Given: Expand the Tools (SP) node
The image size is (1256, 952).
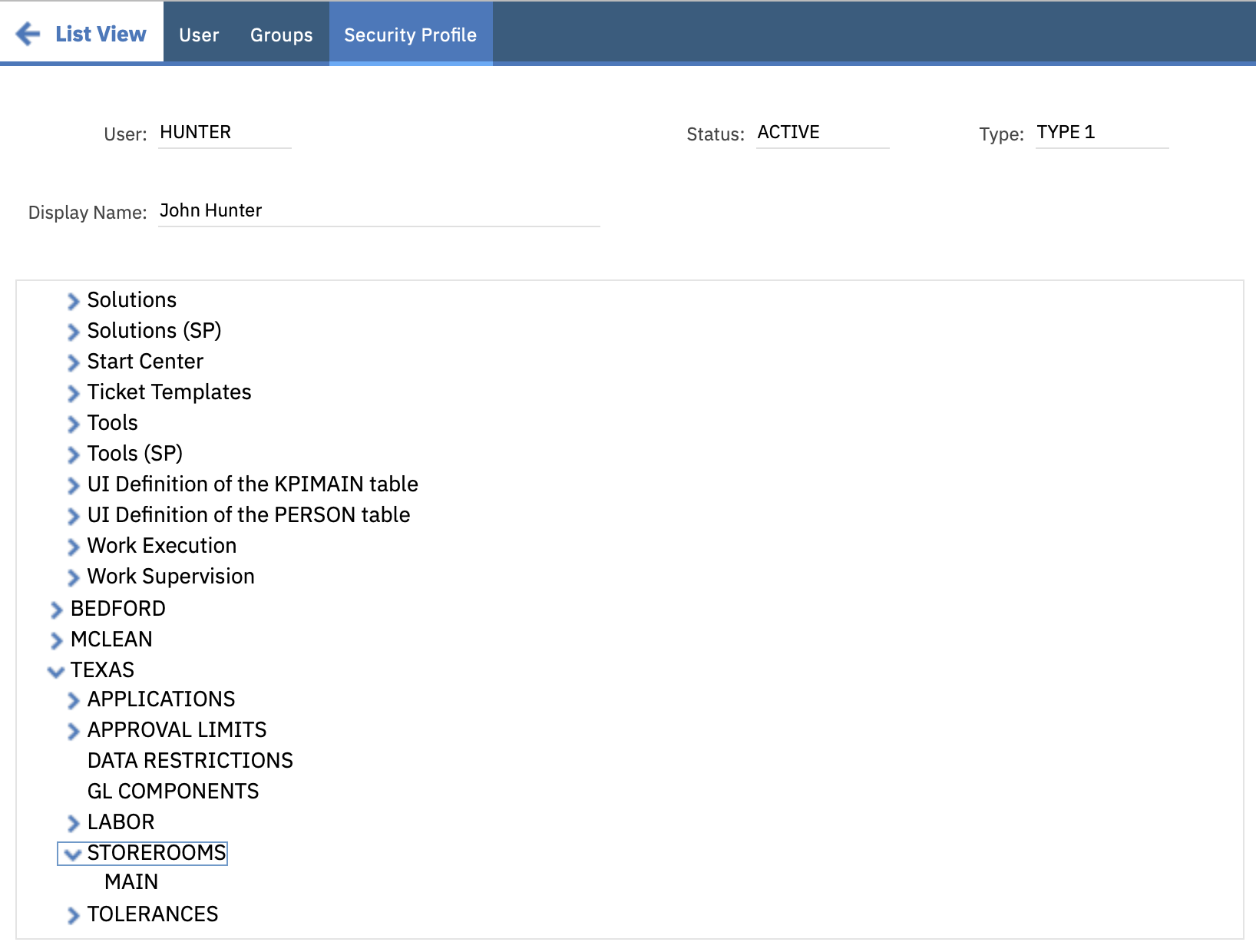Looking at the screenshot, I should [x=73, y=455].
